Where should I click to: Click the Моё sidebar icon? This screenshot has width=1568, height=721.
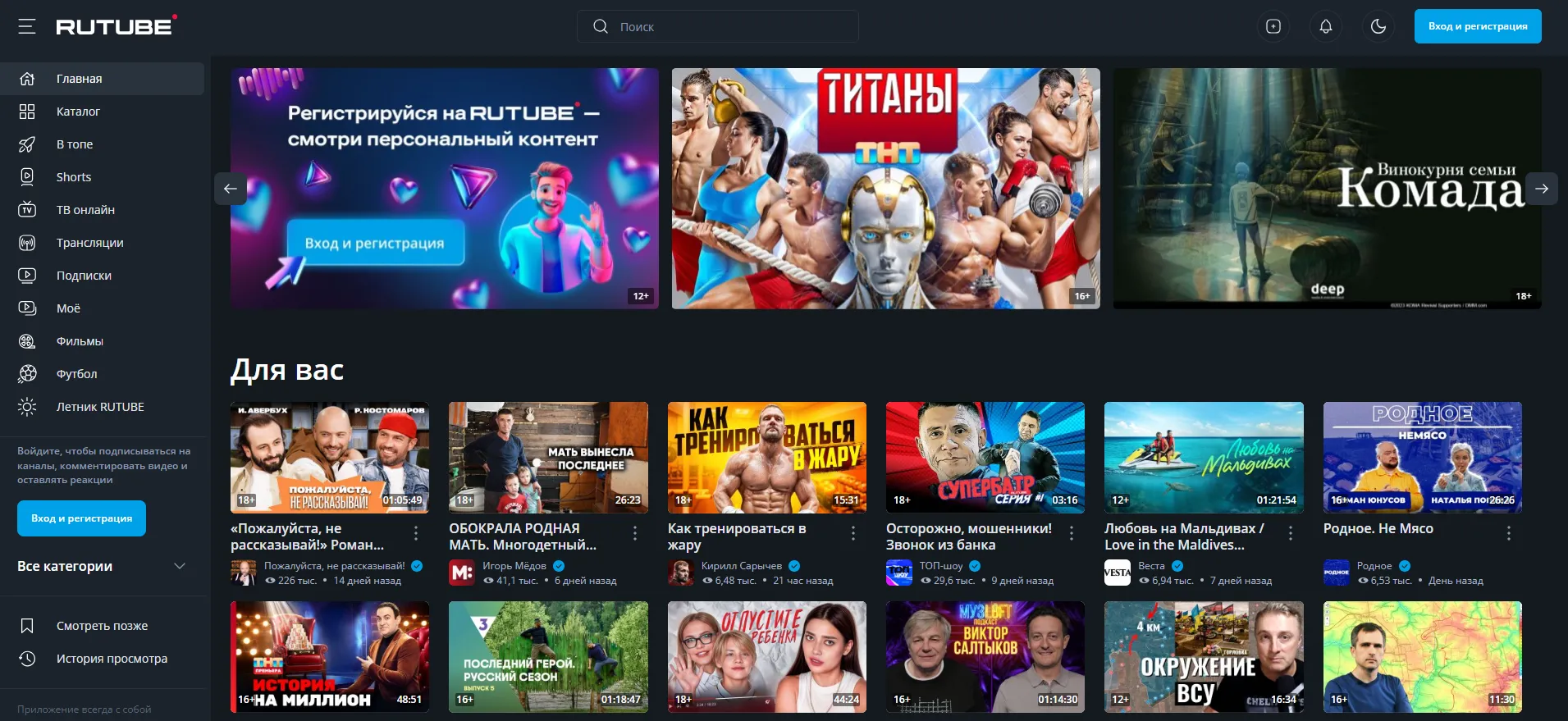tap(27, 308)
